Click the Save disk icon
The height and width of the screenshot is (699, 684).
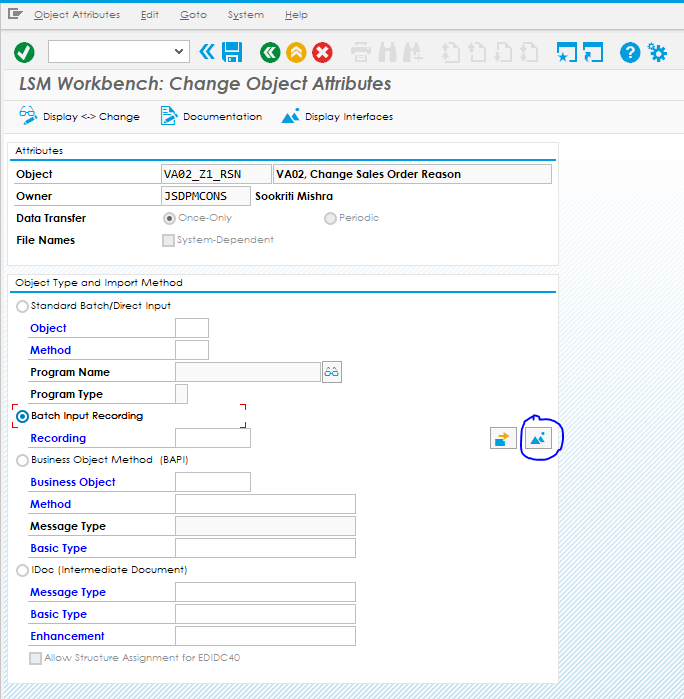coord(232,52)
